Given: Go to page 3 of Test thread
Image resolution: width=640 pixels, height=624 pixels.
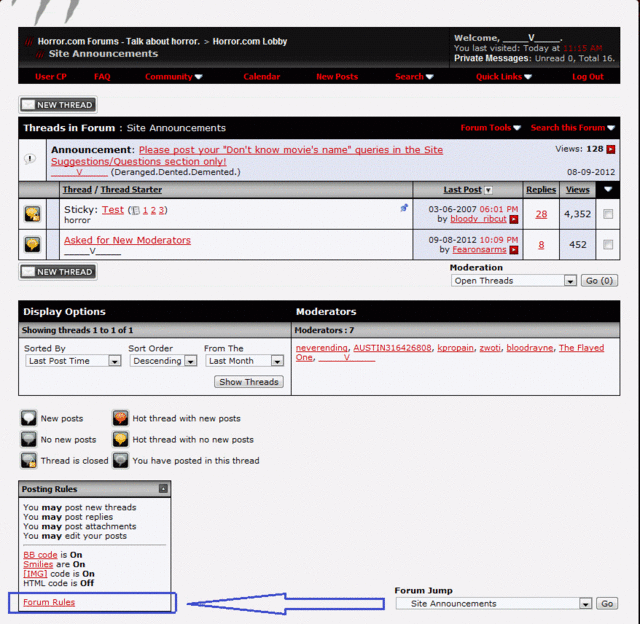Looking at the screenshot, I should click(161, 211).
